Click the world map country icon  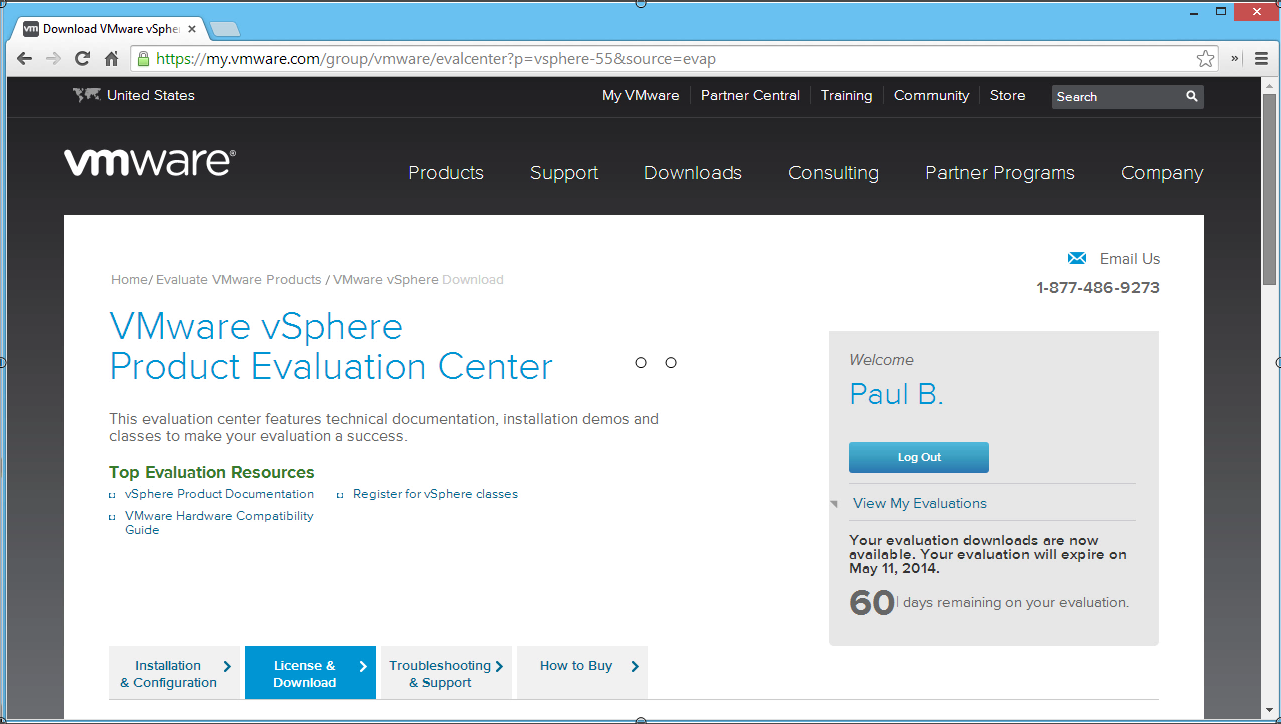[87, 95]
